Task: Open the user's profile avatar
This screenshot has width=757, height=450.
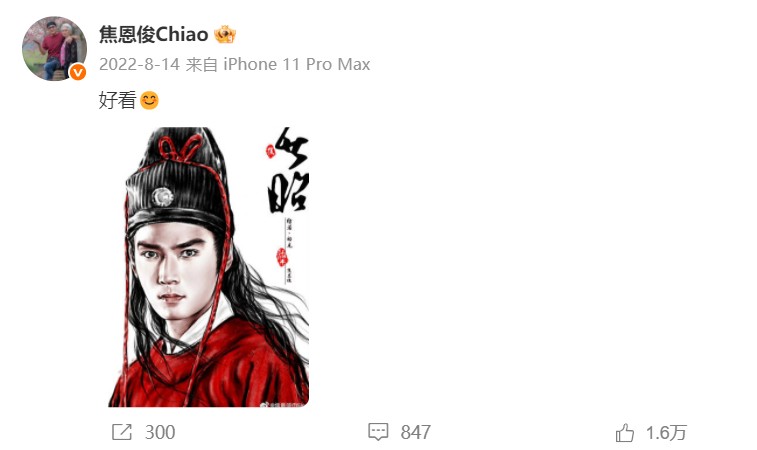Action: 54,48
